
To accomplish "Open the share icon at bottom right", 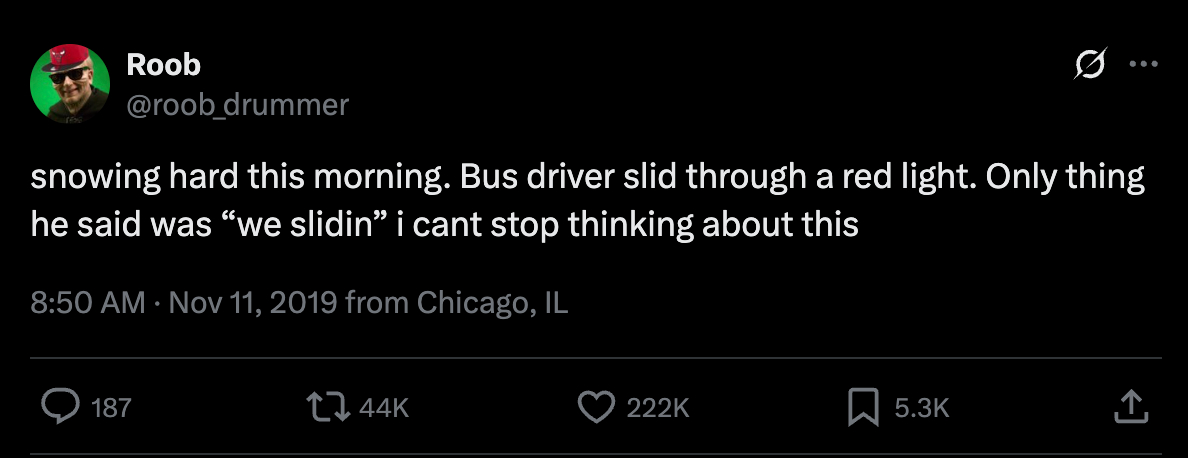I will 1128,406.
